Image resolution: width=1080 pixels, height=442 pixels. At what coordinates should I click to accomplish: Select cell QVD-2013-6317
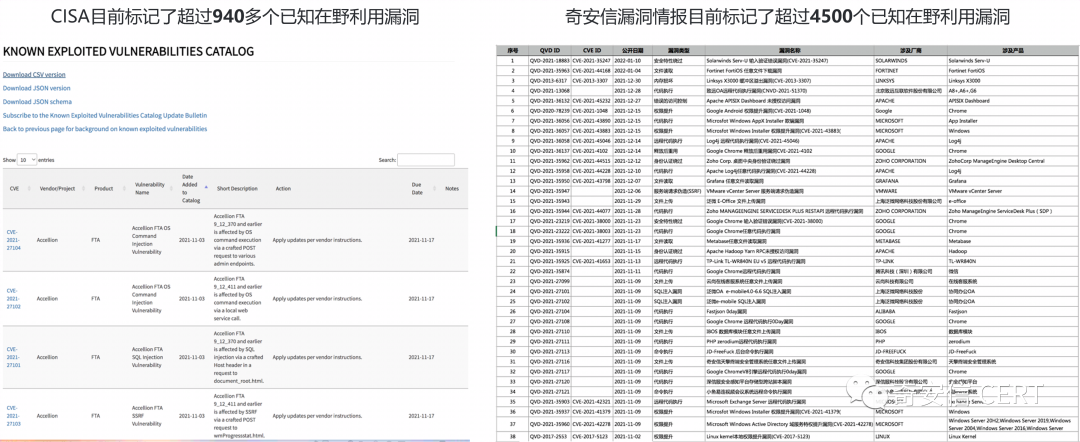[548, 81]
